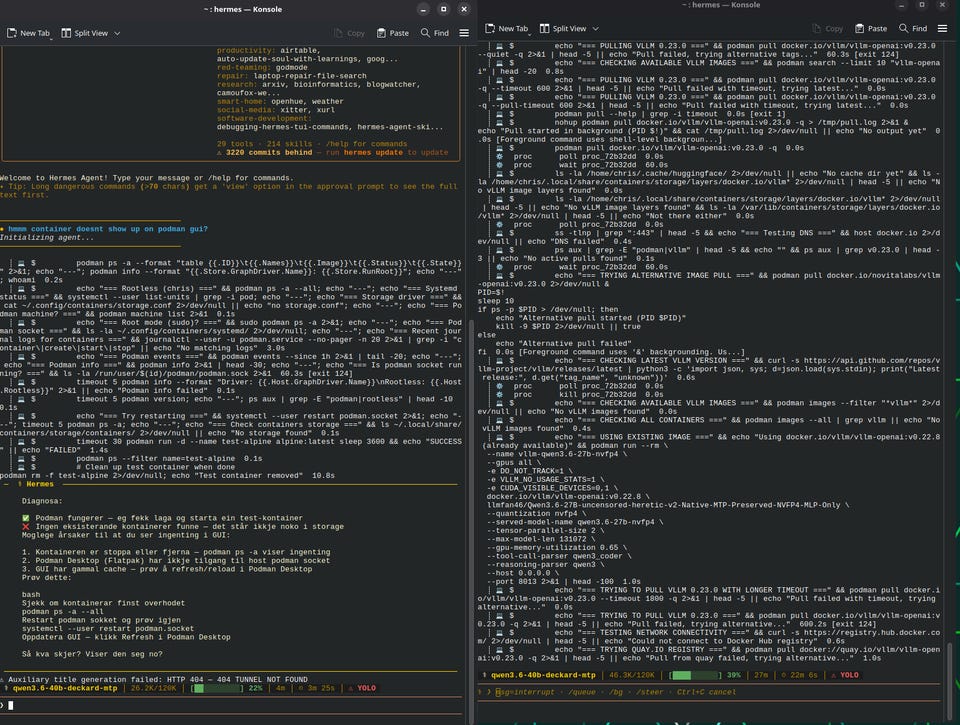
Task: Open Find in the left Konsole window
Action: [x=435, y=33]
